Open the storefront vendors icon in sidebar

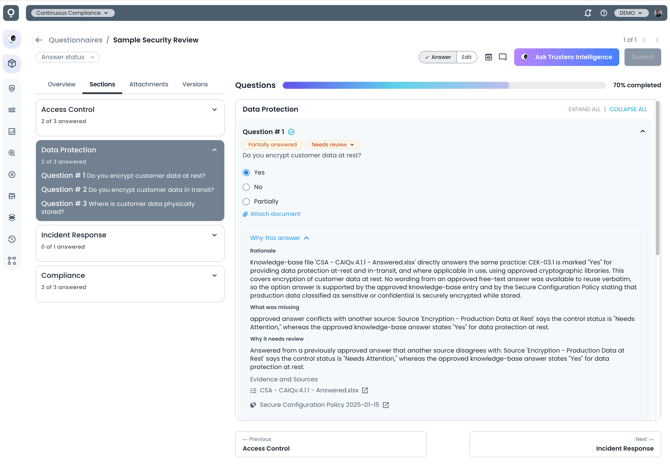point(12,196)
